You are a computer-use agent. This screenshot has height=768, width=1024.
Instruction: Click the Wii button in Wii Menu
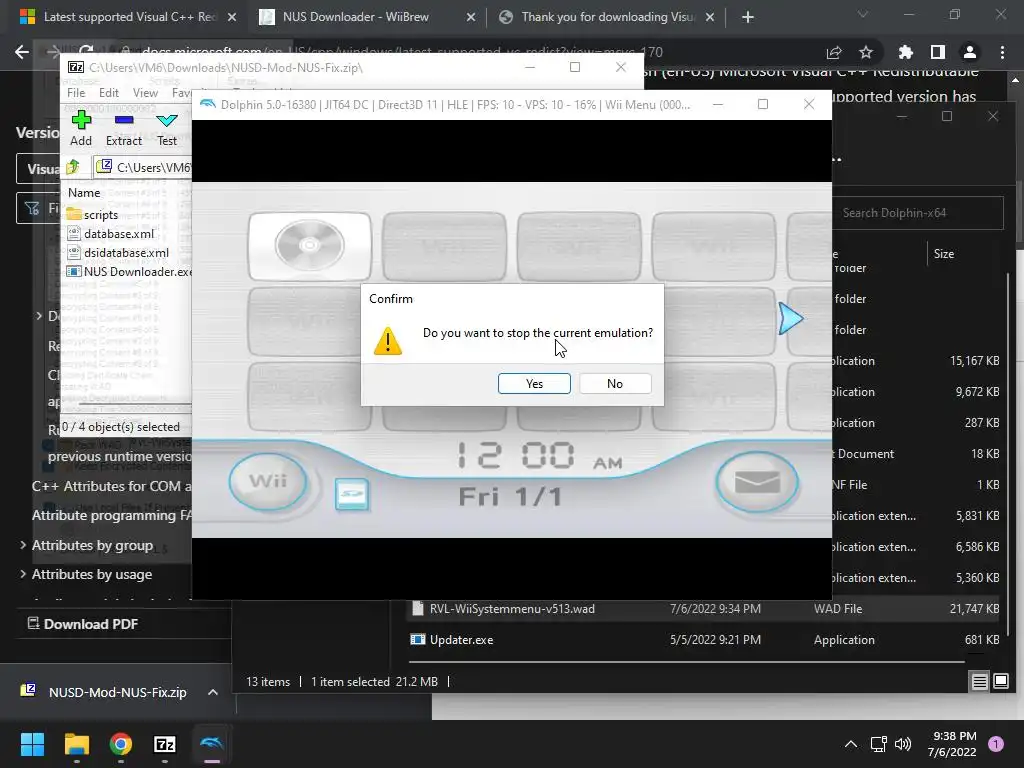tap(268, 481)
